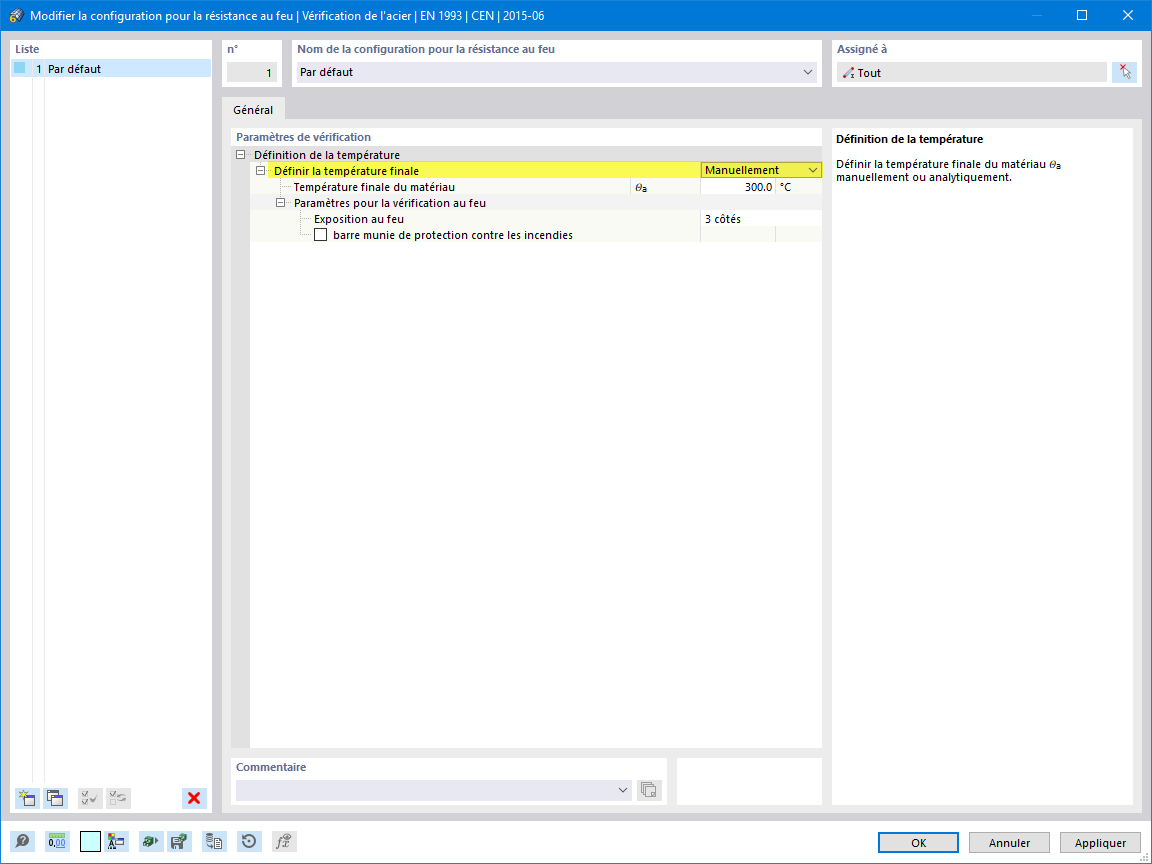The width and height of the screenshot is (1152, 864).
Task: Confirm with the OK button
Action: coord(918,843)
